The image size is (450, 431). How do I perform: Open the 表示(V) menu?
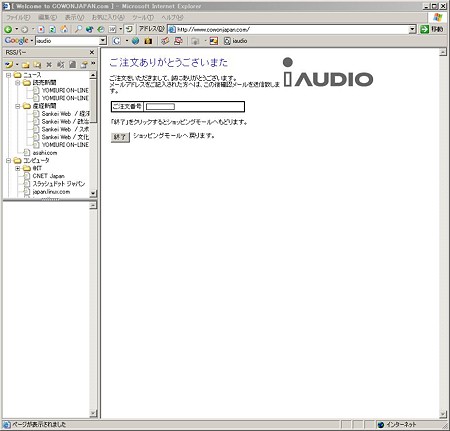[x=74, y=17]
